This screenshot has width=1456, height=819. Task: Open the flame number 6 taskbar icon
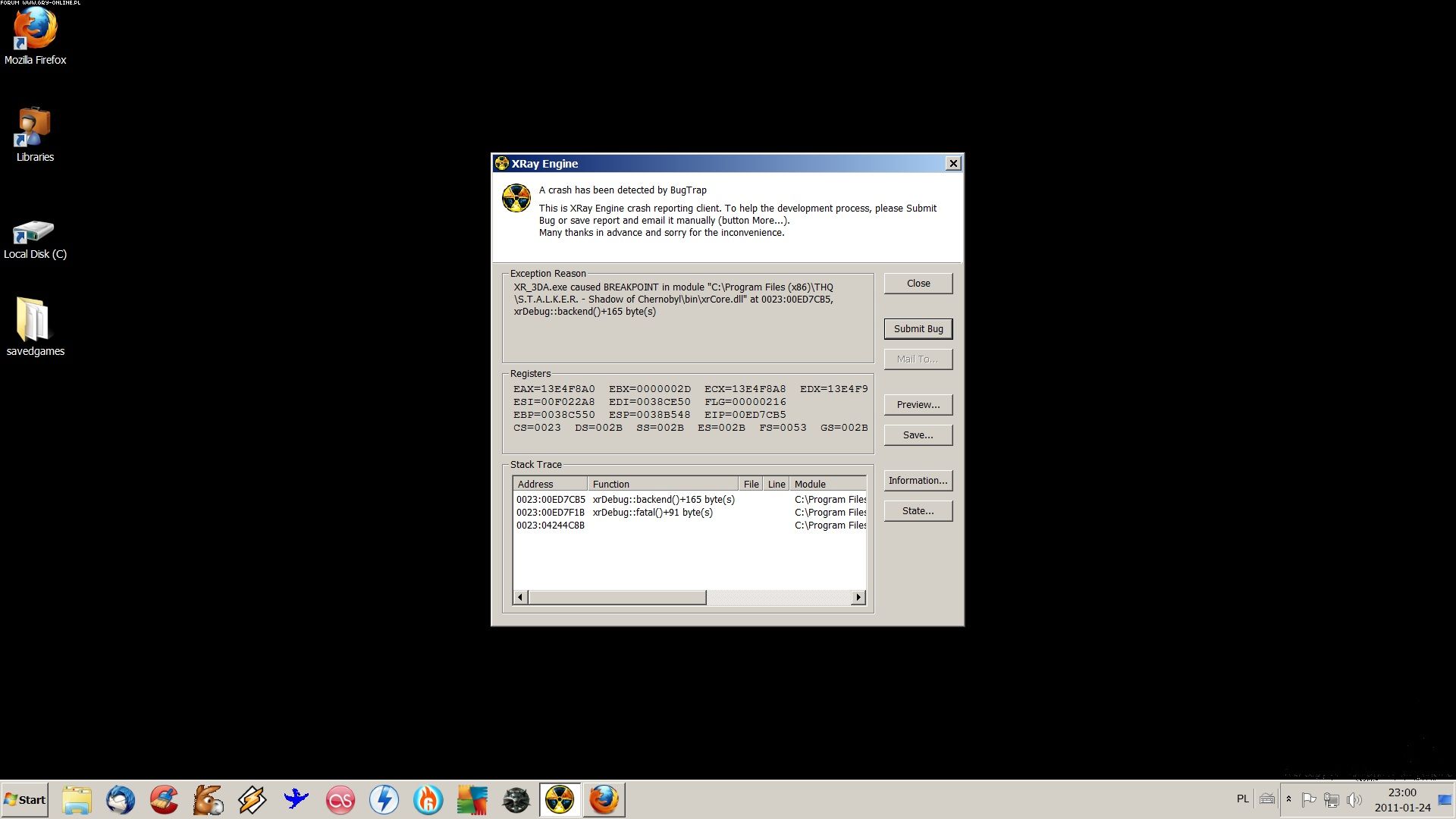[428, 800]
